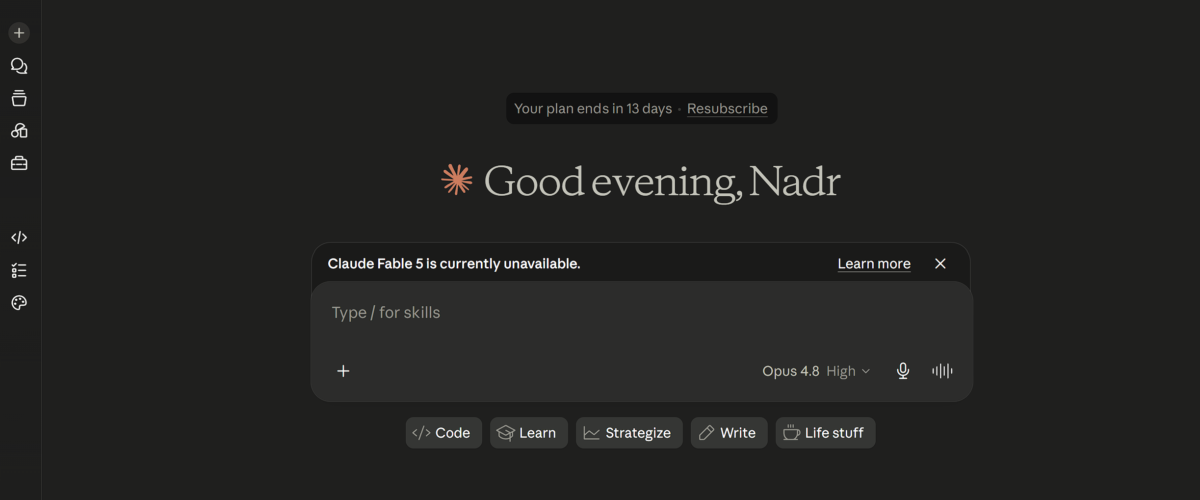Open the Artifacts shapes icon in sidebar
This screenshot has height=500, width=1200.
click(19, 131)
